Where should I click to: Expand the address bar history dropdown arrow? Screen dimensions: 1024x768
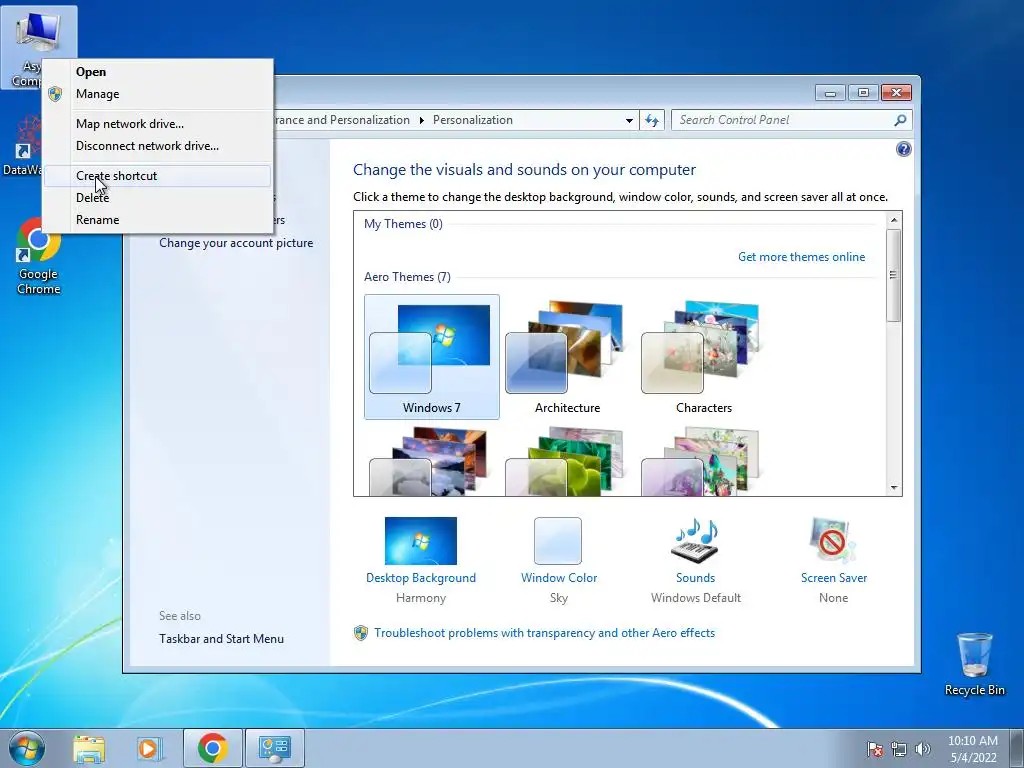(629, 120)
